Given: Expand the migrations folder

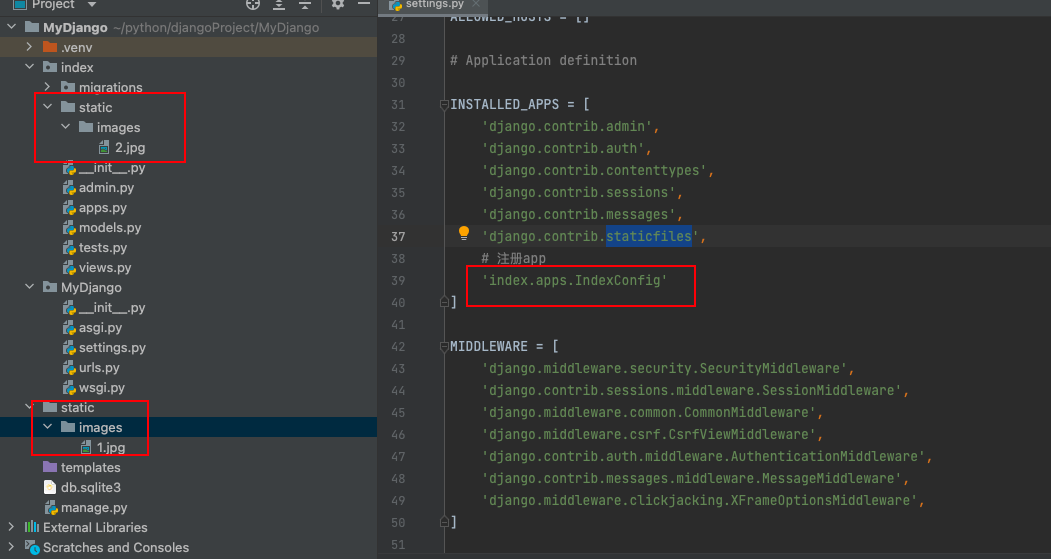Looking at the screenshot, I should [x=48, y=87].
